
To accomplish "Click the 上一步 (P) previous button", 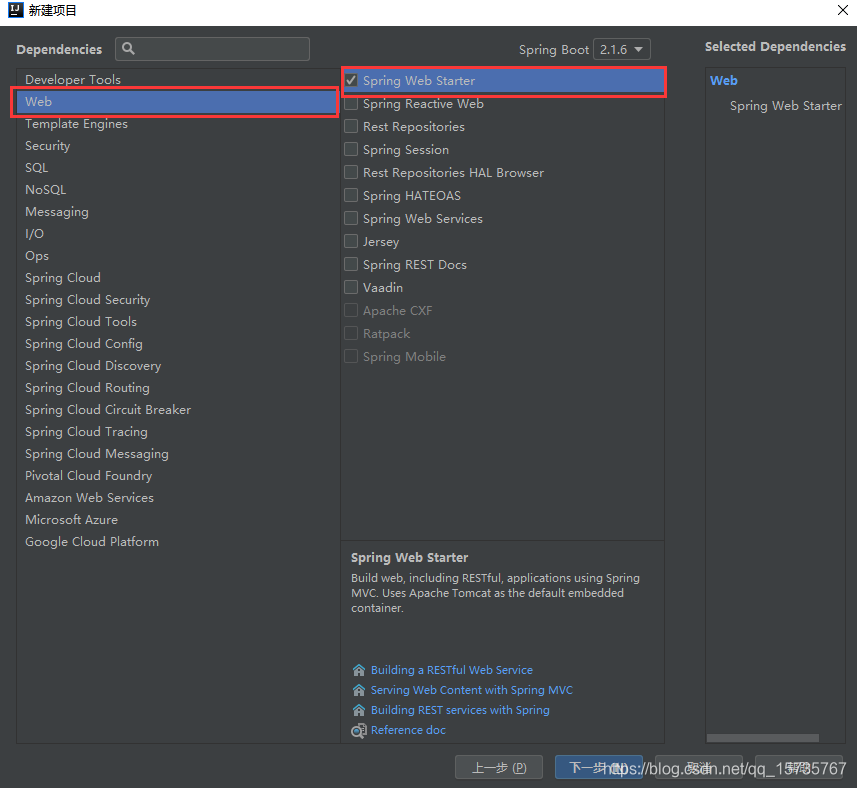I will (x=499, y=767).
